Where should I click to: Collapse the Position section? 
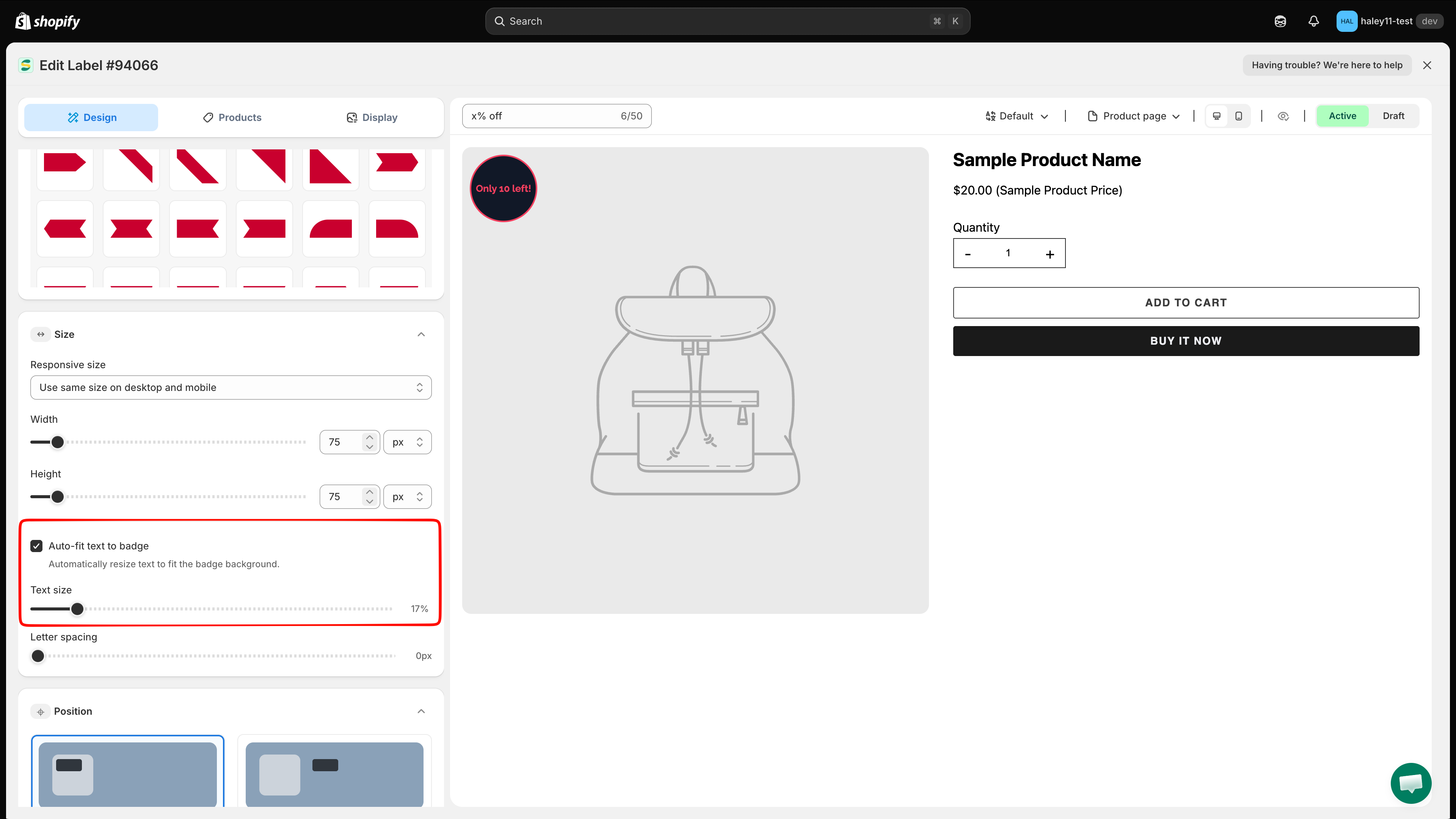click(x=421, y=711)
